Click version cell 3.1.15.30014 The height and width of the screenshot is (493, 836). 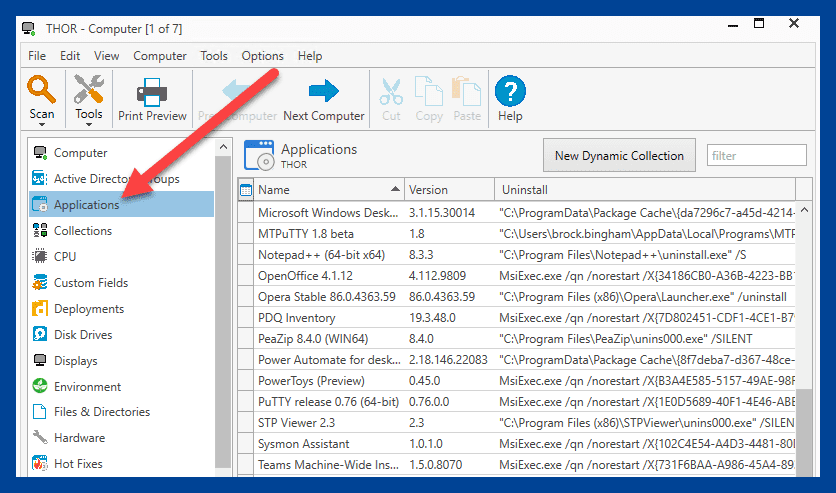click(449, 213)
